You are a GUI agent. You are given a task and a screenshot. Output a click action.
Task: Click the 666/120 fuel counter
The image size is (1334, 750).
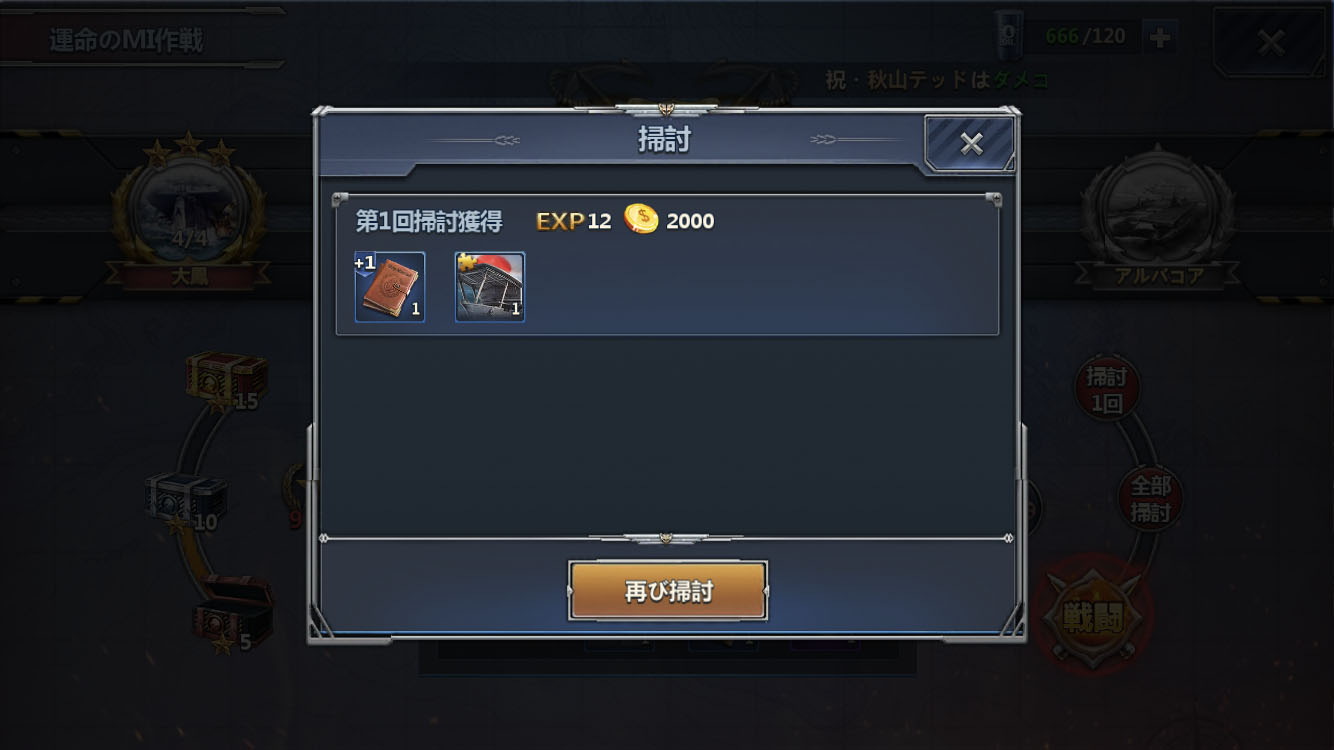click(x=1085, y=37)
